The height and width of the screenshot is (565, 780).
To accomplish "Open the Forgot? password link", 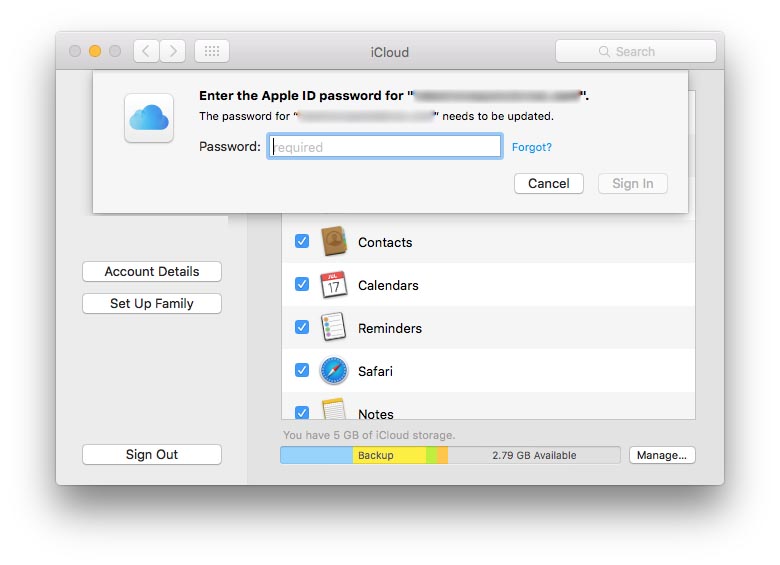I will 532,147.
